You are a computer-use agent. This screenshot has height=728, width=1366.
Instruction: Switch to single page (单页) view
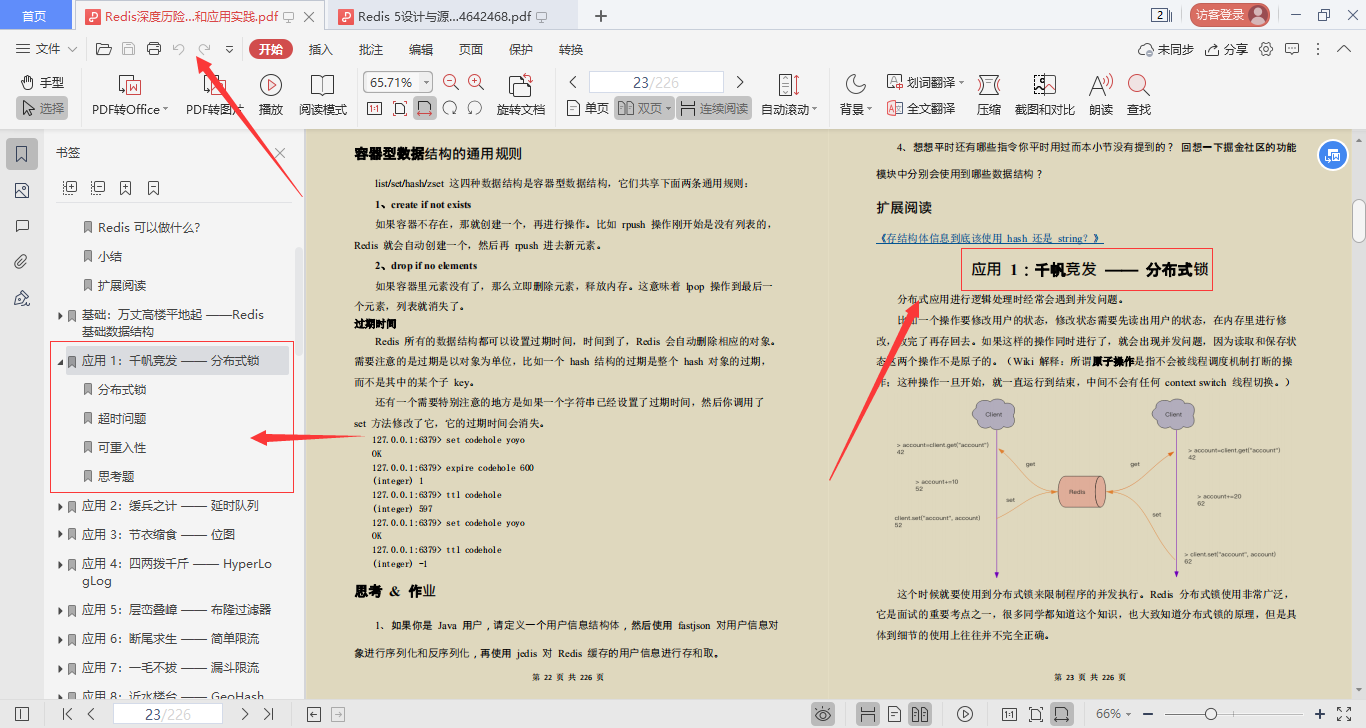(587, 108)
